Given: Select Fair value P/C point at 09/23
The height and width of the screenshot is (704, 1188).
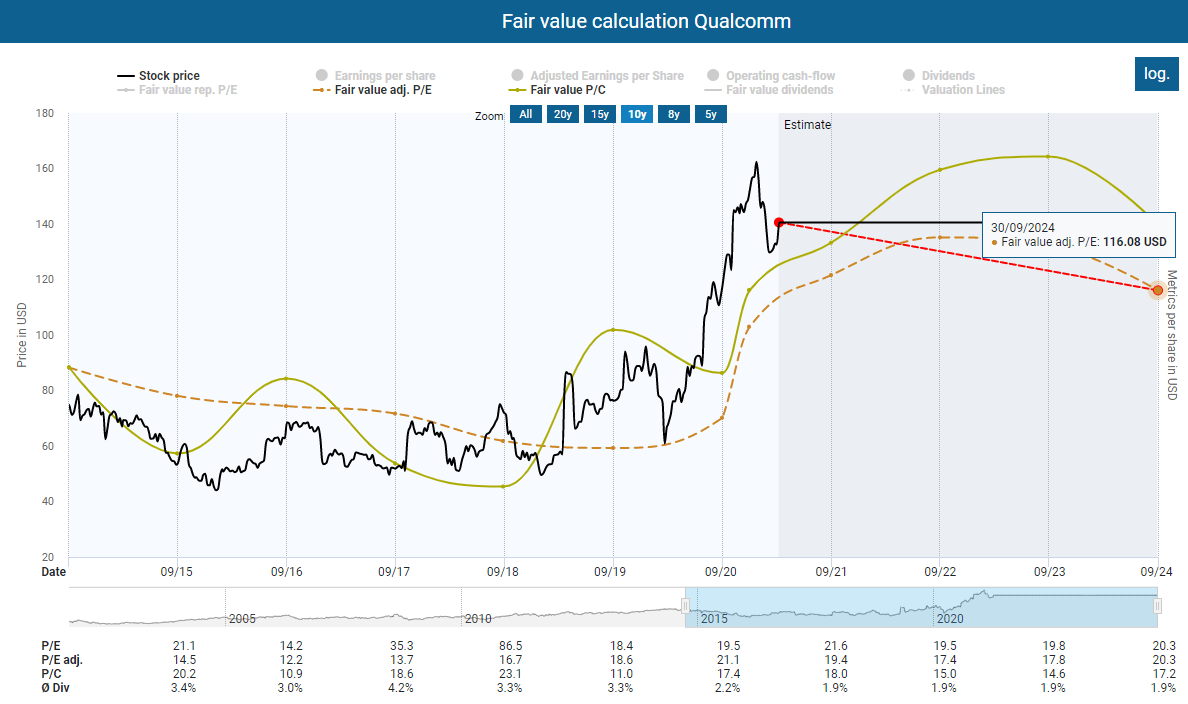Looking at the screenshot, I should click(x=1049, y=157).
